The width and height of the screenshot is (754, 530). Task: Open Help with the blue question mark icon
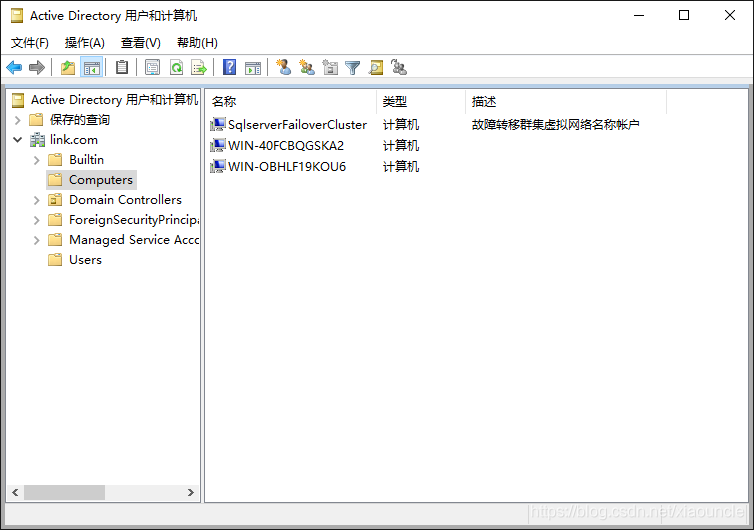click(229, 67)
